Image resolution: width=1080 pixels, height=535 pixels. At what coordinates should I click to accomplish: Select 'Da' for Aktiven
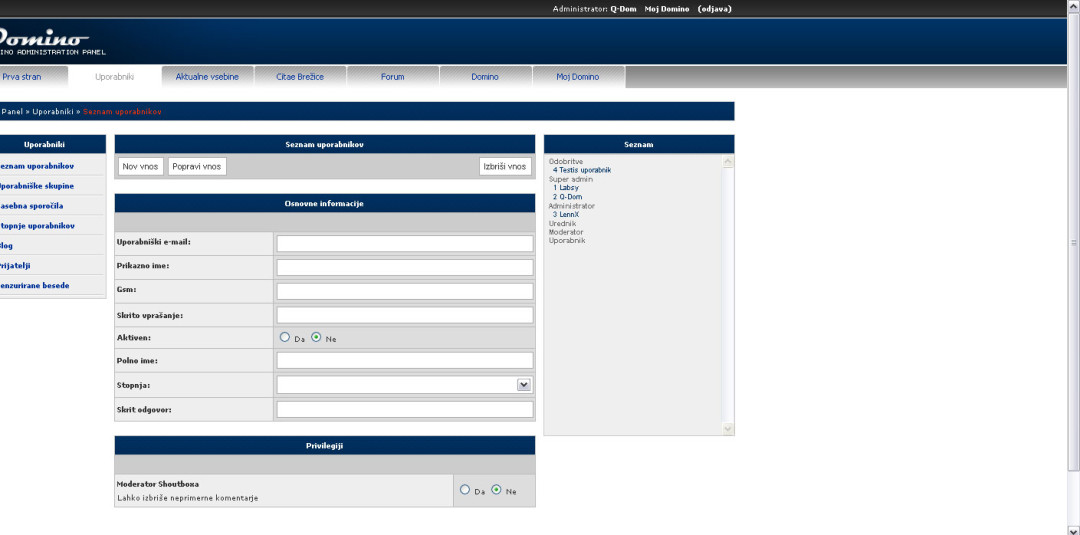285,338
